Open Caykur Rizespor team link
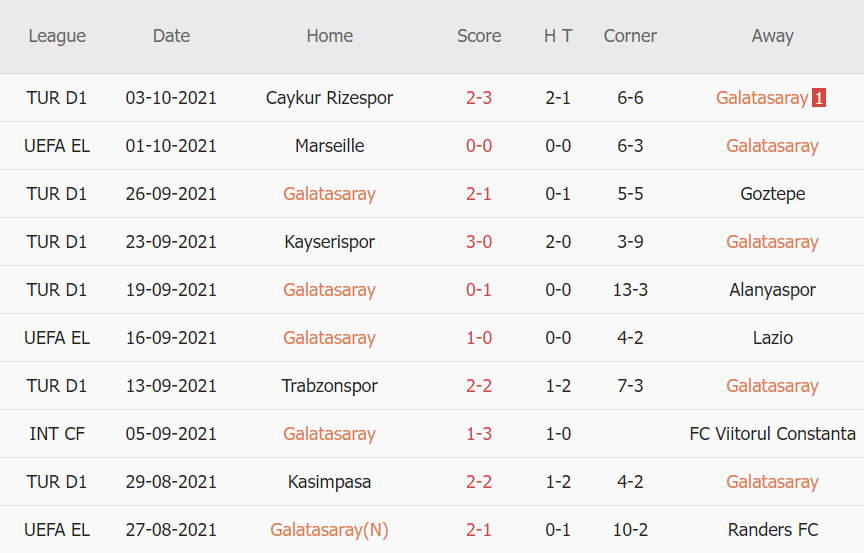 coord(329,98)
